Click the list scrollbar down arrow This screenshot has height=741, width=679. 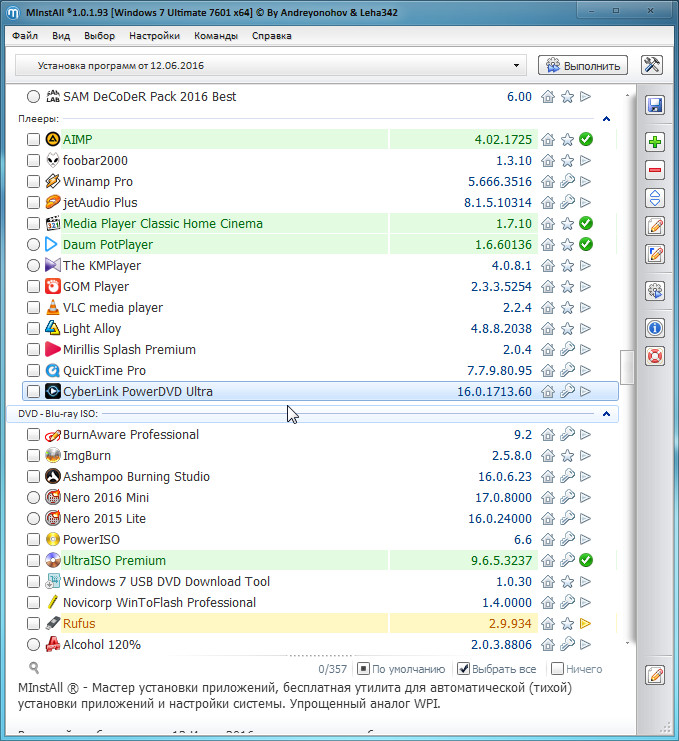tap(627, 643)
